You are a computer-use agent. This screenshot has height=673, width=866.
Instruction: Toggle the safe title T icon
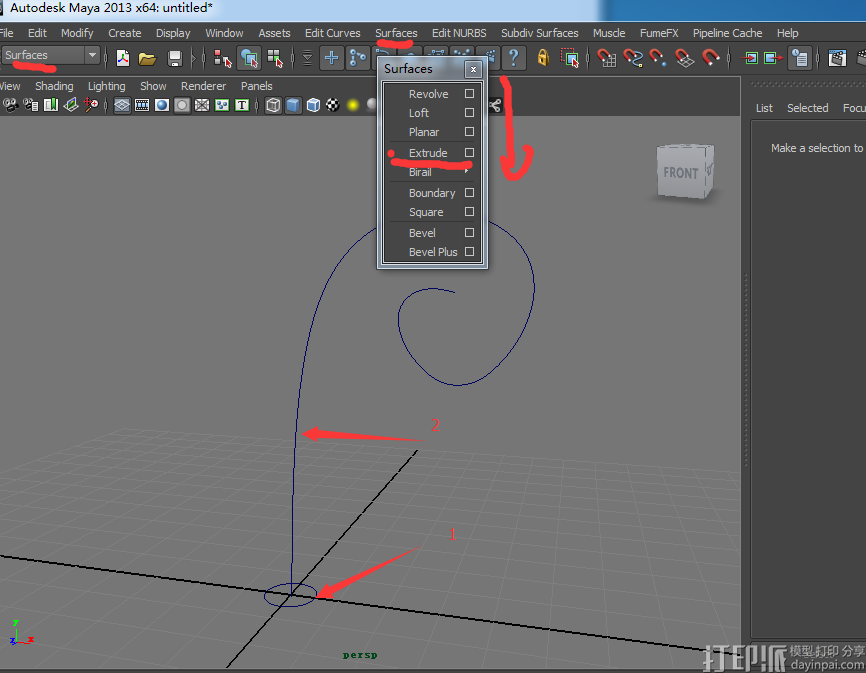tap(242, 105)
